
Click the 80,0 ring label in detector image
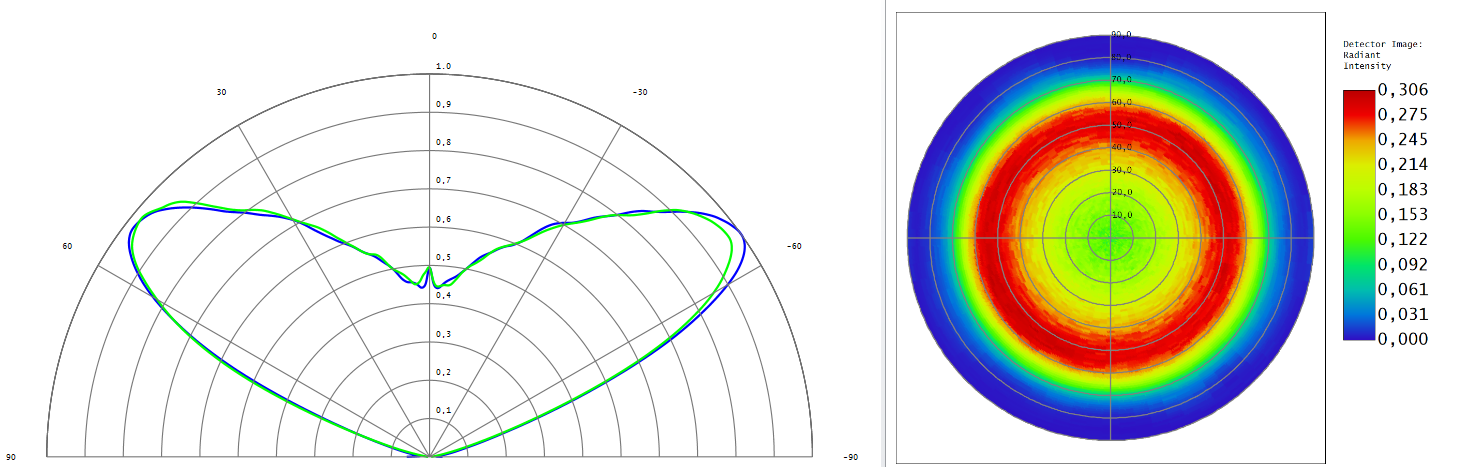[x=1122, y=57]
